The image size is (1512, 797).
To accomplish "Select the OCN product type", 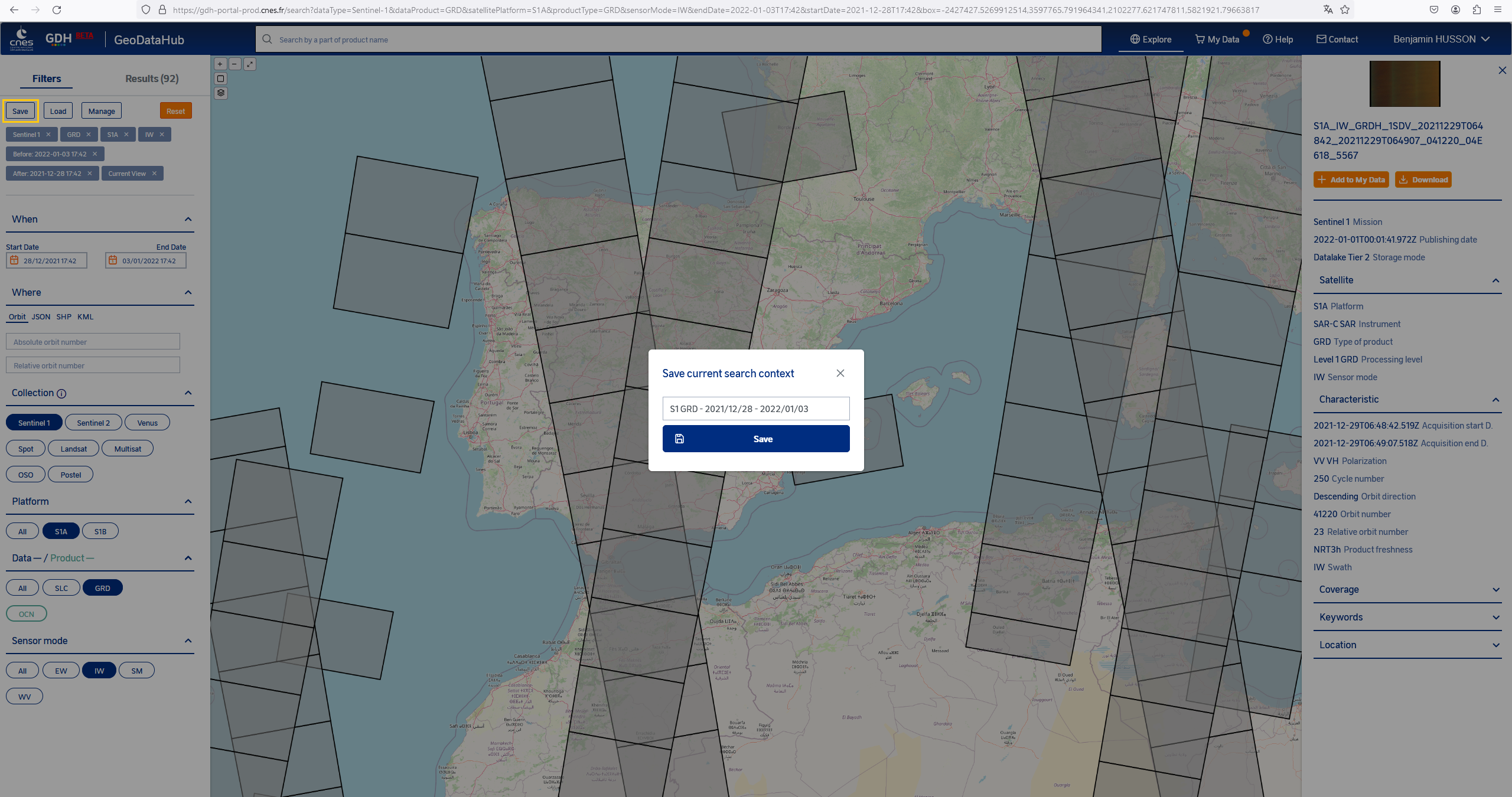I will (26, 614).
